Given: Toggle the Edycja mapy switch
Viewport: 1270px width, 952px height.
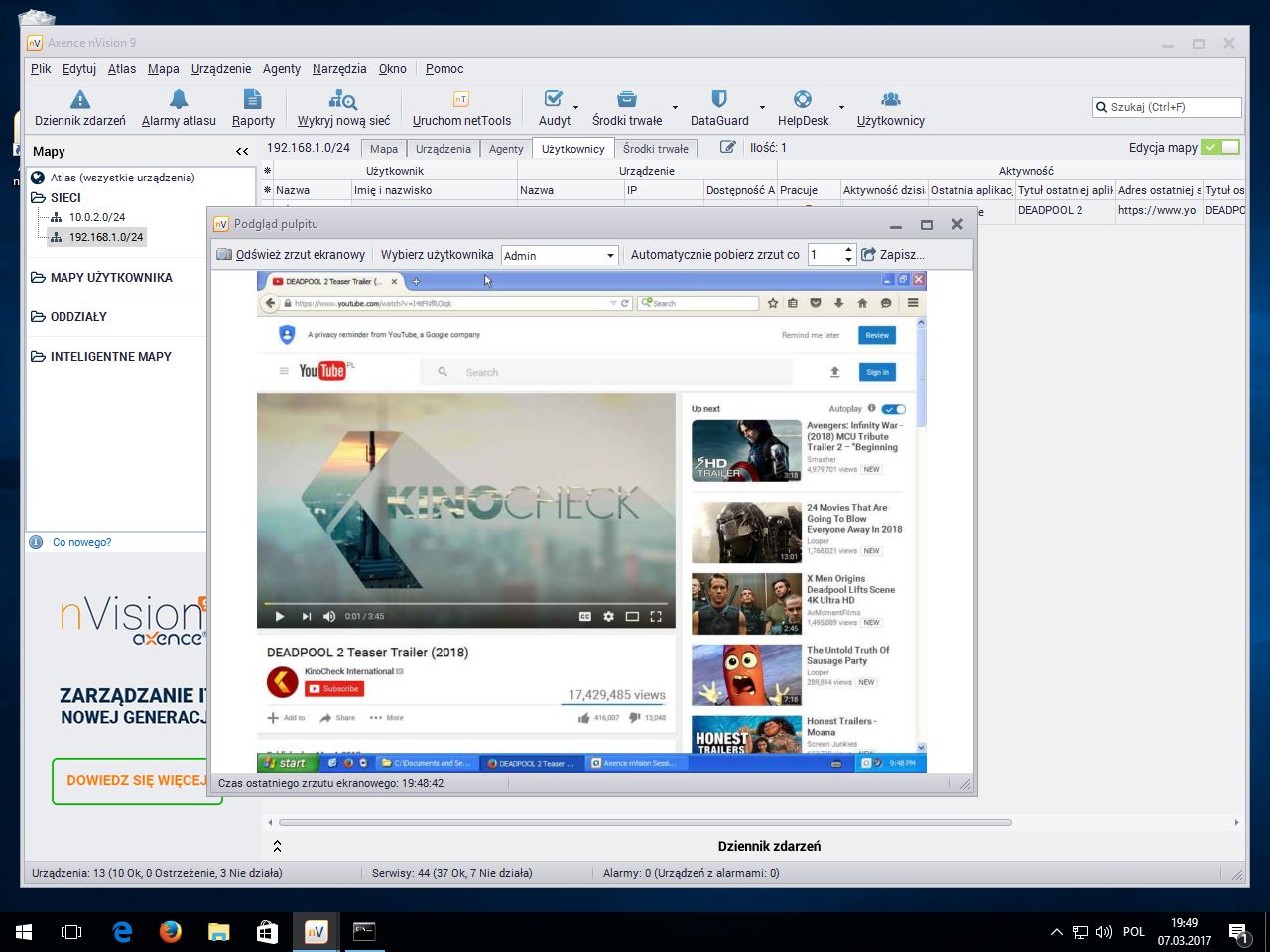Looking at the screenshot, I should (x=1219, y=147).
